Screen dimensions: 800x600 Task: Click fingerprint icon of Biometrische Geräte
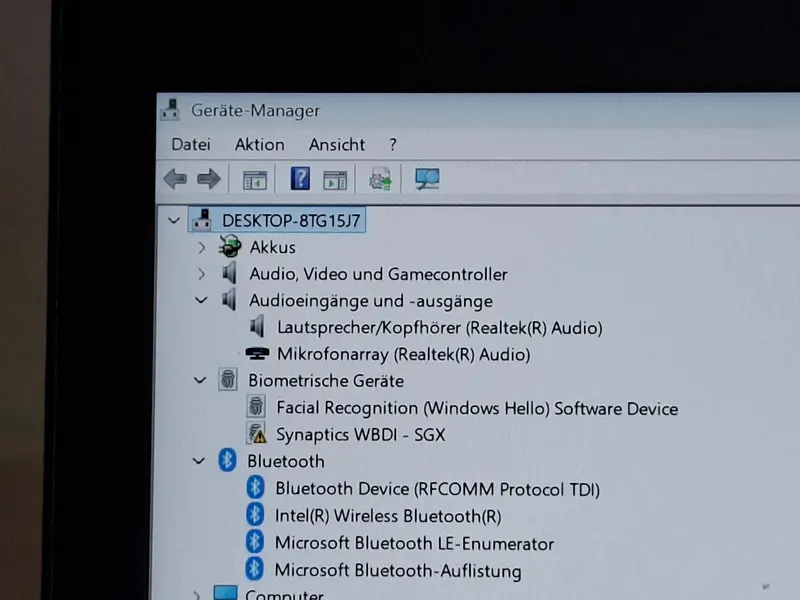[228, 380]
